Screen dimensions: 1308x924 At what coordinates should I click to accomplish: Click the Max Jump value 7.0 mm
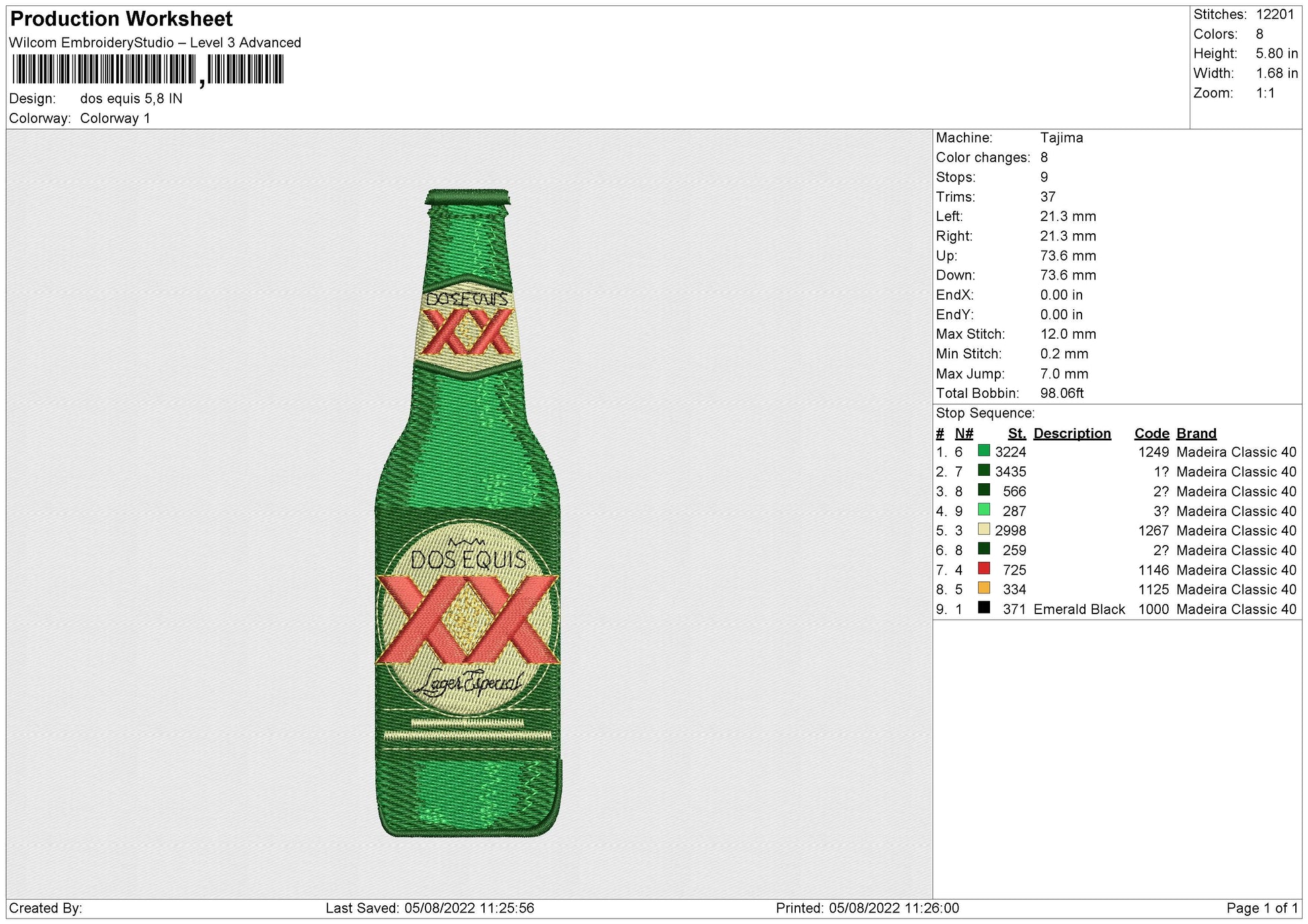pyautogui.click(x=1065, y=374)
